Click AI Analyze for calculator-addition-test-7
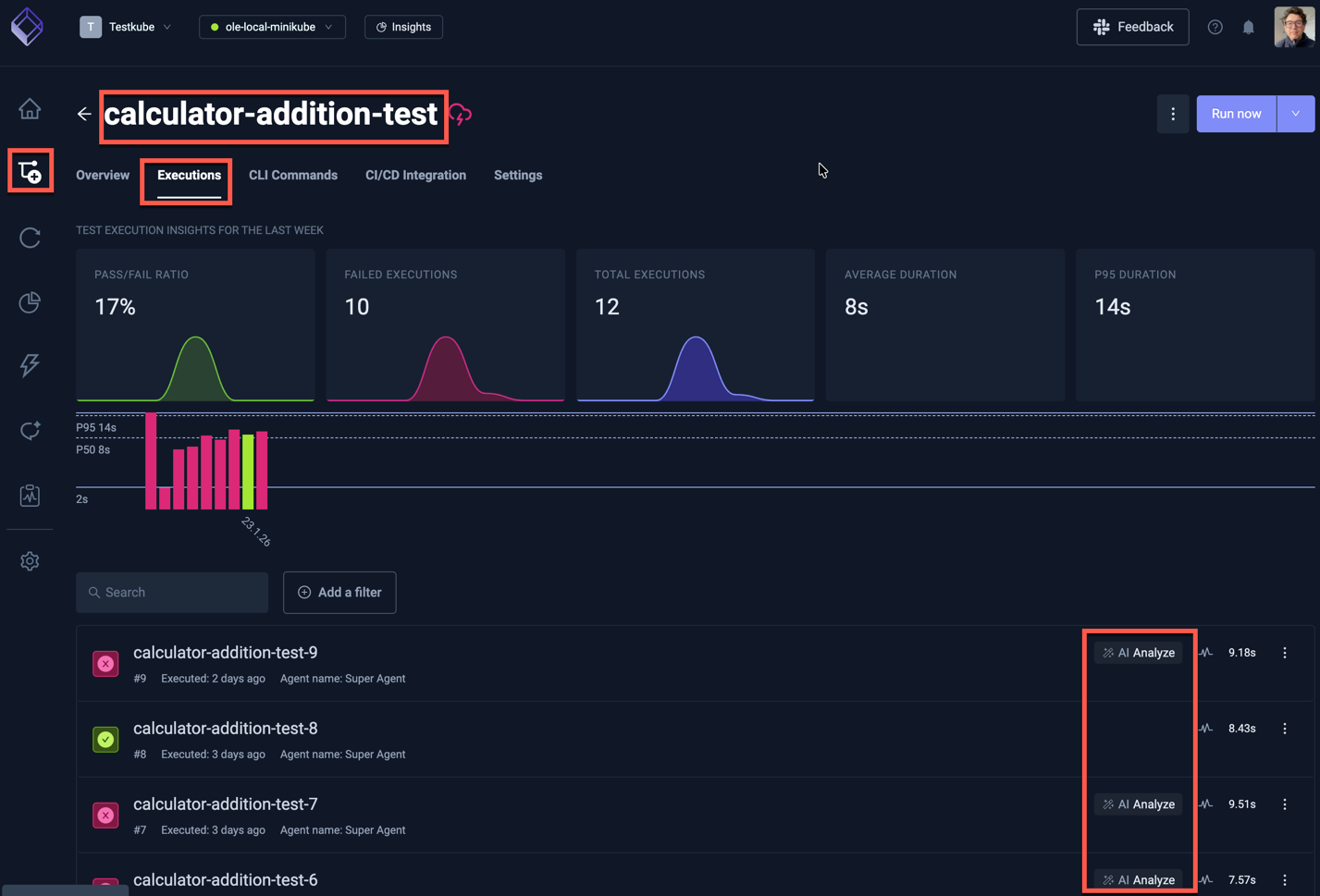The image size is (1320, 896). click(1139, 804)
